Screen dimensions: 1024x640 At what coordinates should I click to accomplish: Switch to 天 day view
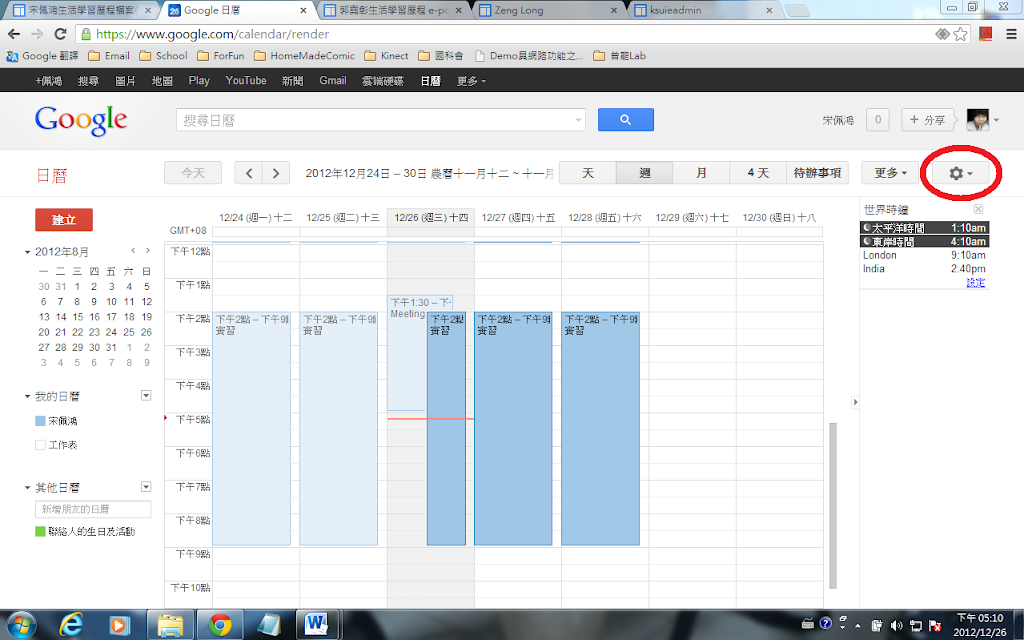[x=588, y=173]
